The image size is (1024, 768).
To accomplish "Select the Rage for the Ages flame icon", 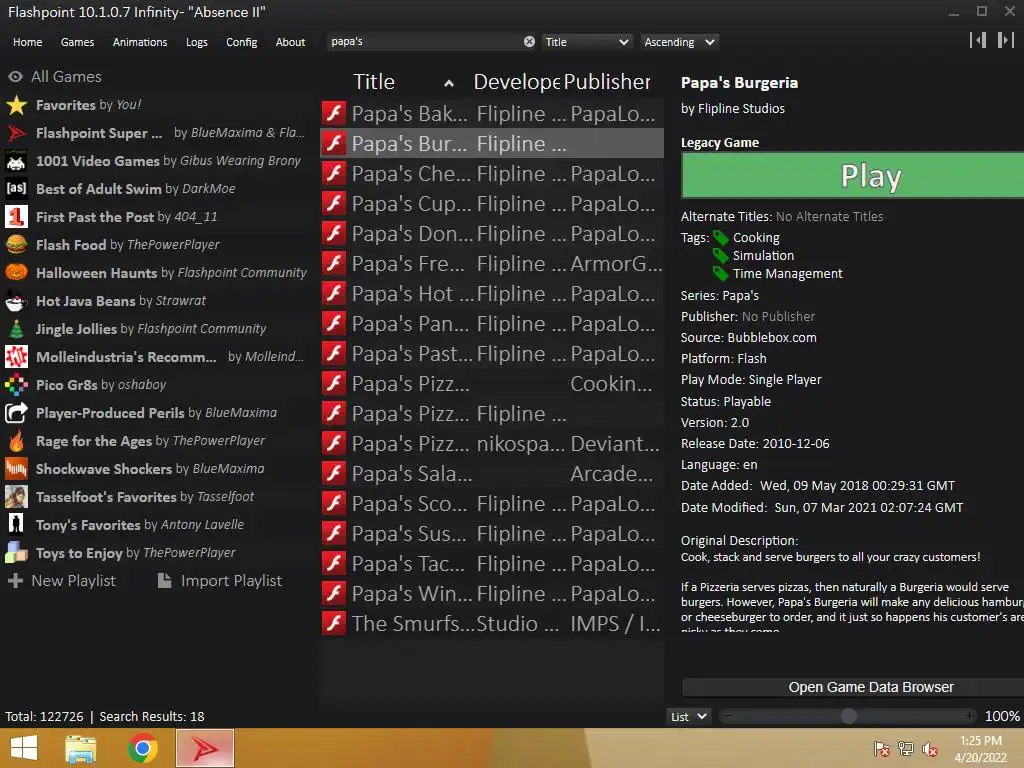I will click(16, 441).
